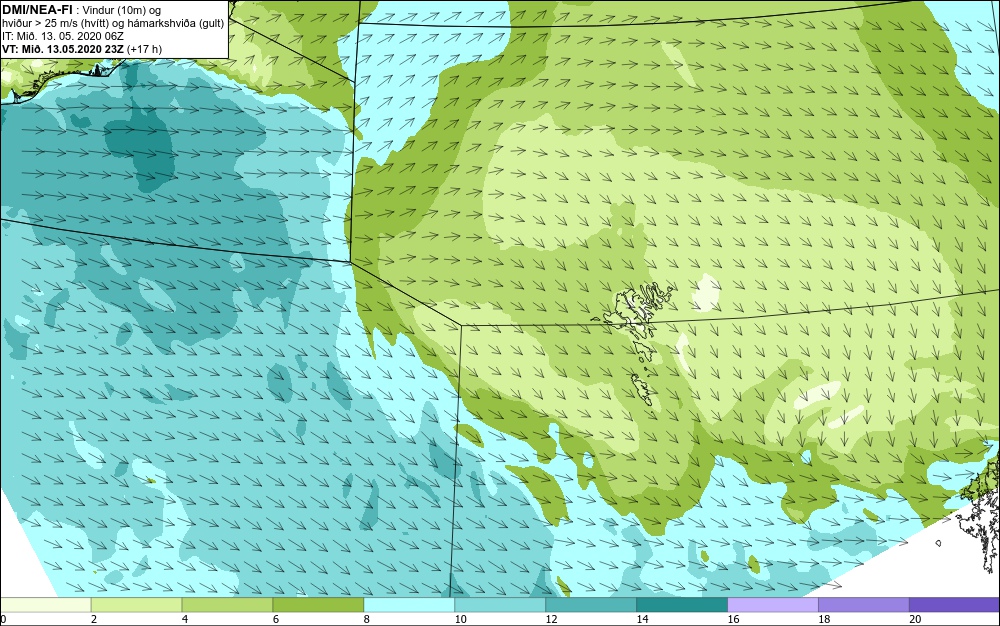
Task: Click the 14–16 m/s dark teal legend swatch
Action: (682, 605)
